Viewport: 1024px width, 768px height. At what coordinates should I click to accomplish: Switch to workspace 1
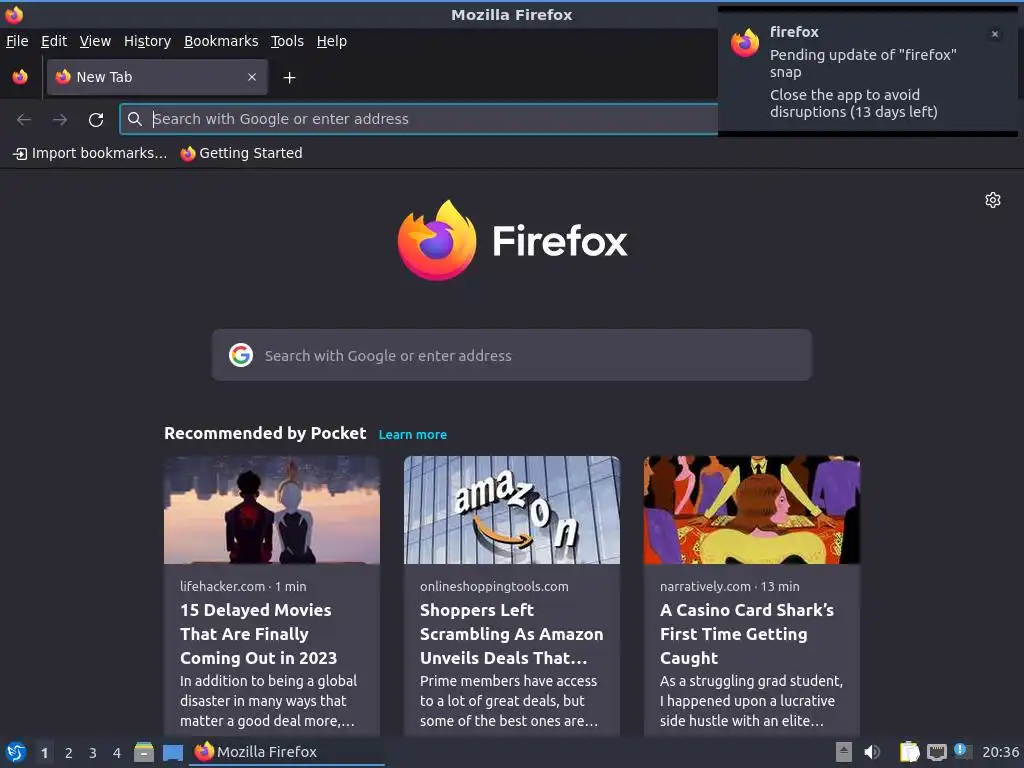[44, 753]
